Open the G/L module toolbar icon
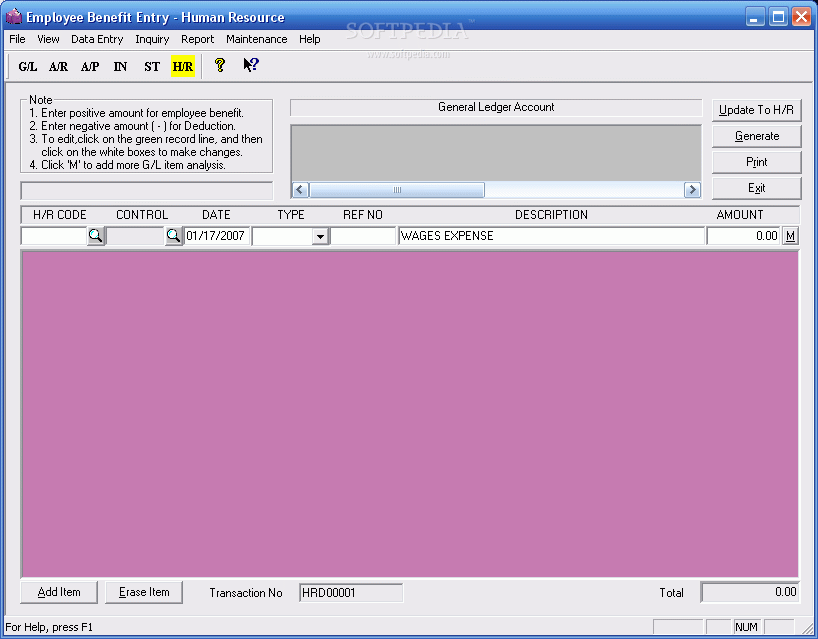Viewport: 818px width, 639px height. (27, 66)
